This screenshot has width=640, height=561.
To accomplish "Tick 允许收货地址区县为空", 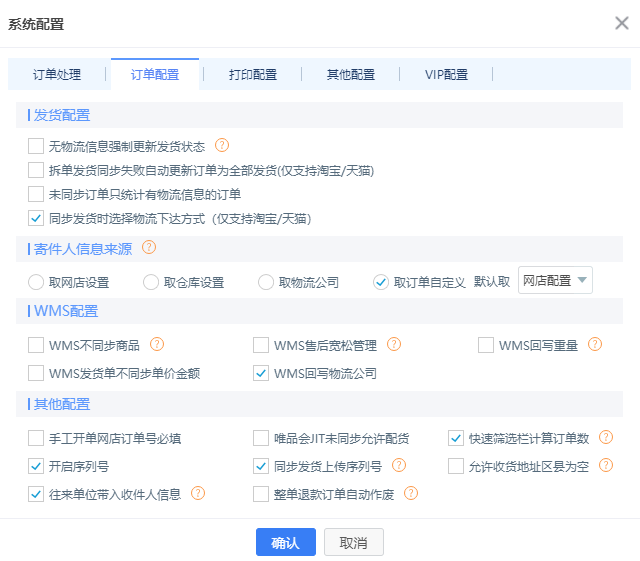I will click(x=456, y=466).
